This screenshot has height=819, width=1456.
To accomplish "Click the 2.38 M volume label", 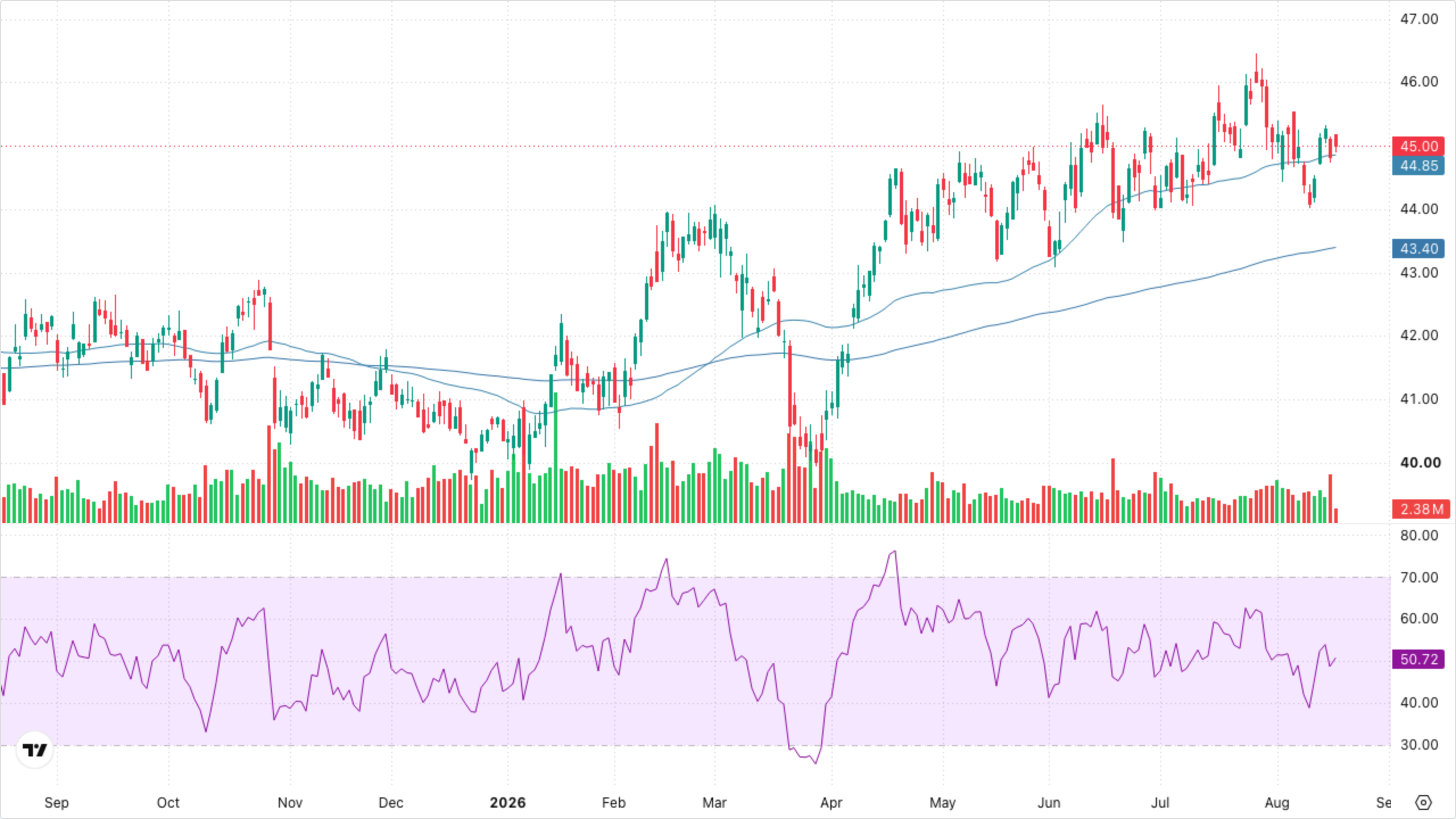I will coord(1420,509).
